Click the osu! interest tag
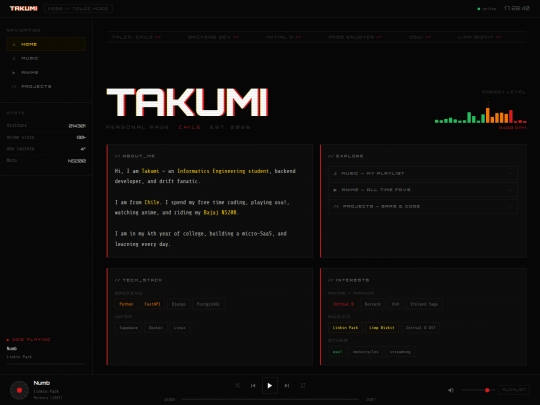The image size is (540, 405). 338,352
